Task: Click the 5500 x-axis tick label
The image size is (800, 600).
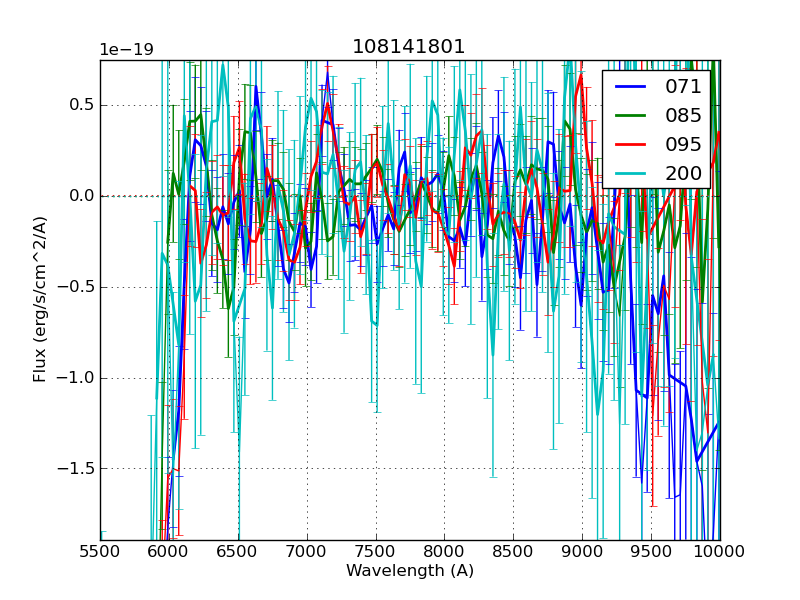Action: coord(100,552)
